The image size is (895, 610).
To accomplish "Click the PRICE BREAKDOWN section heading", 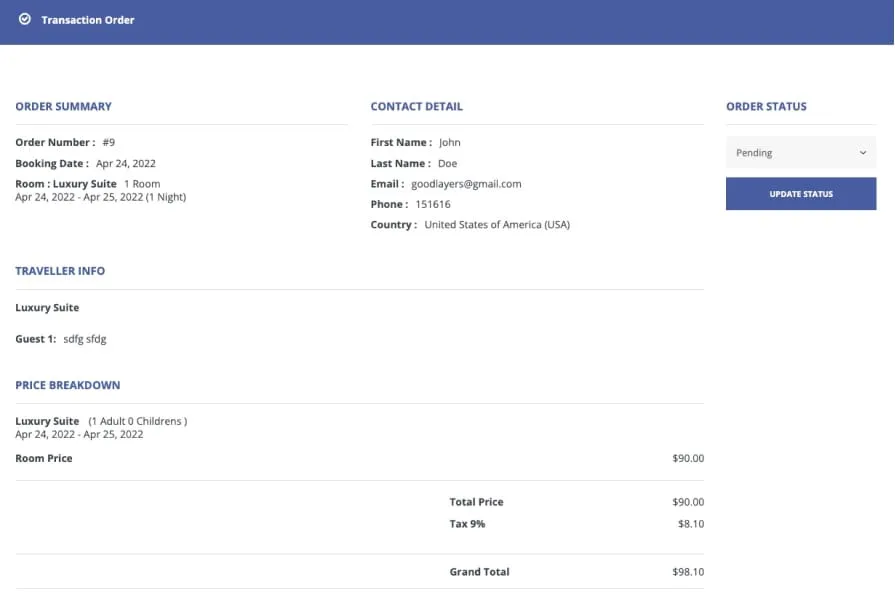I will [x=67, y=385].
